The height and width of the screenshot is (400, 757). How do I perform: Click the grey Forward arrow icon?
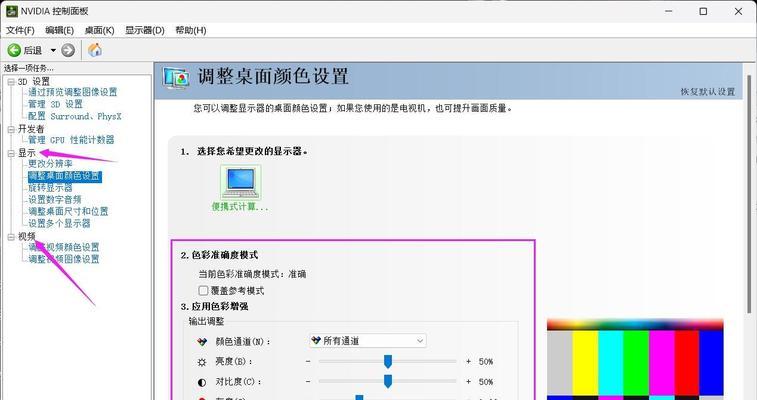(x=68, y=50)
